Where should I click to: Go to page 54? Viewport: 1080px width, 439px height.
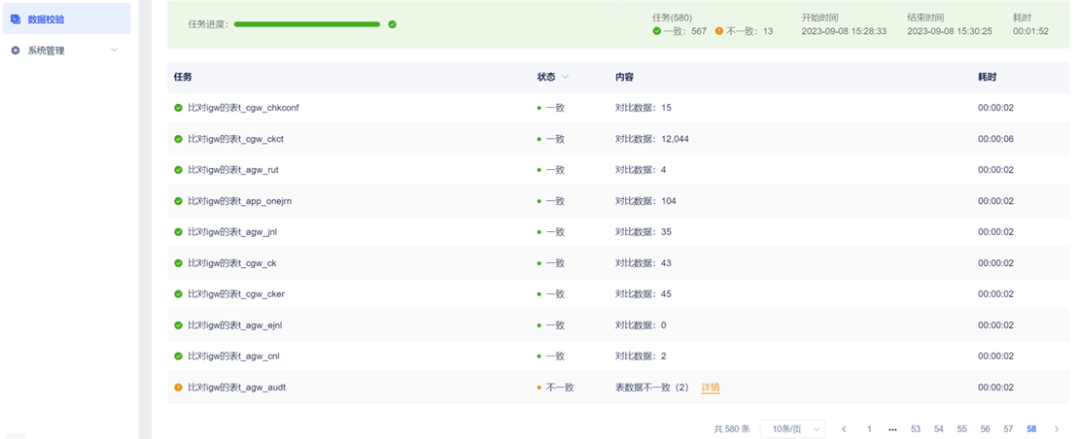pos(939,429)
